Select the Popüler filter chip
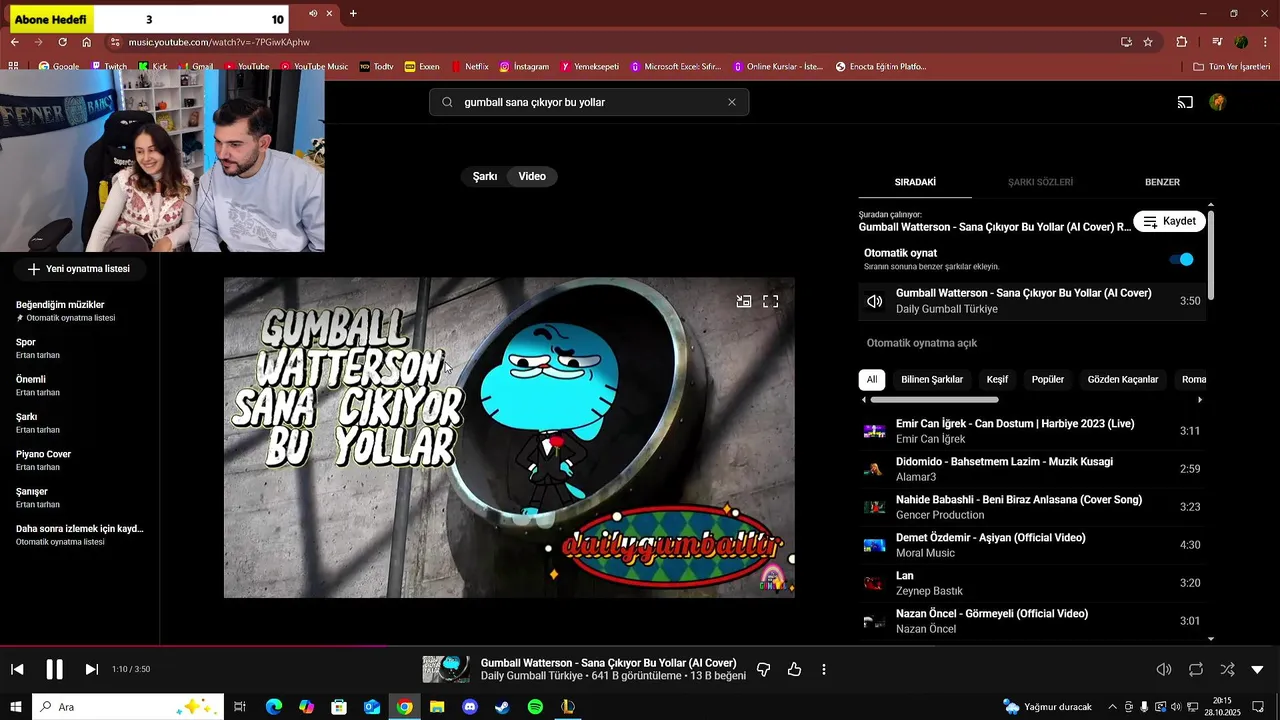1280x720 pixels. tap(1048, 379)
